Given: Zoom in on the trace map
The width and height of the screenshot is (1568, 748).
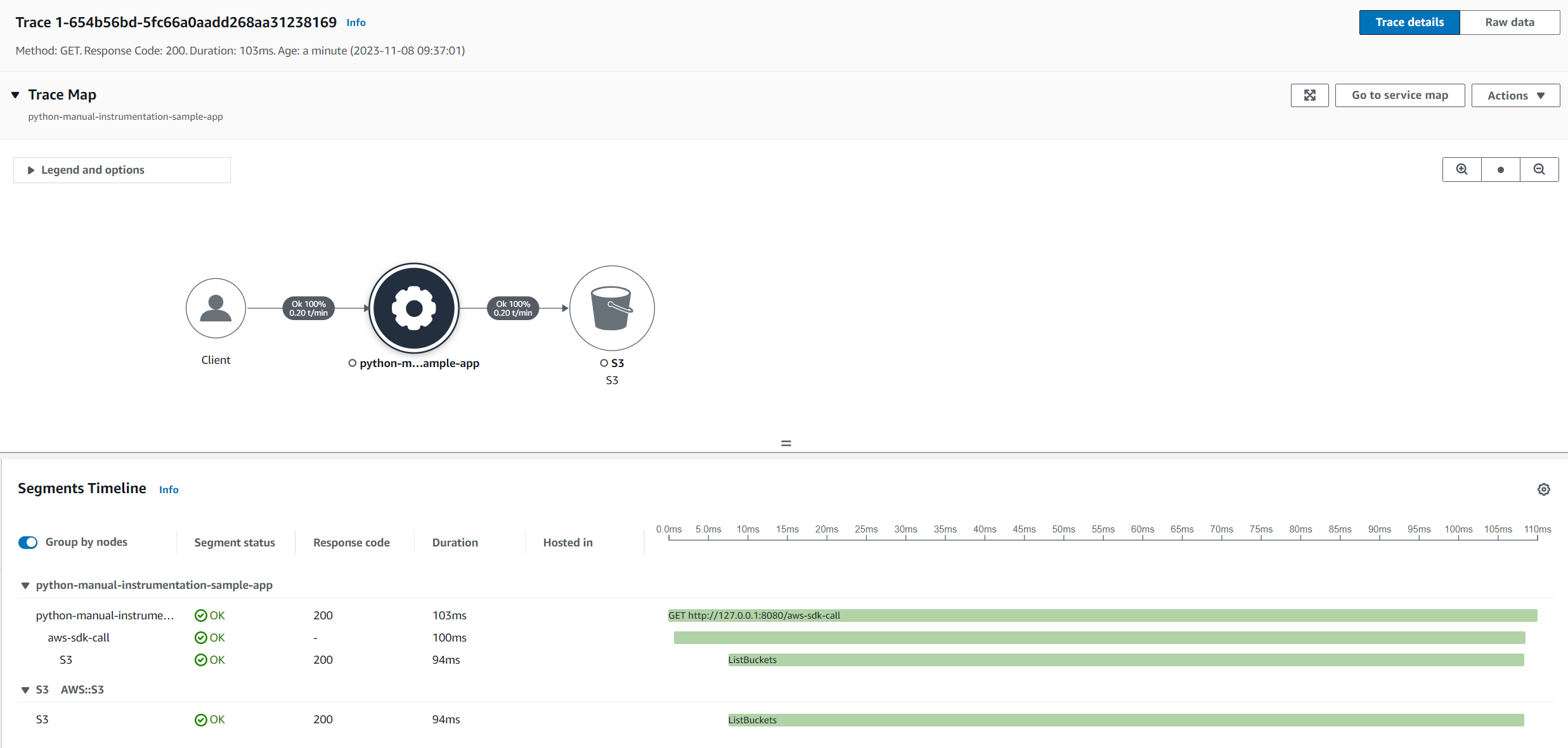Looking at the screenshot, I should click(x=1461, y=169).
